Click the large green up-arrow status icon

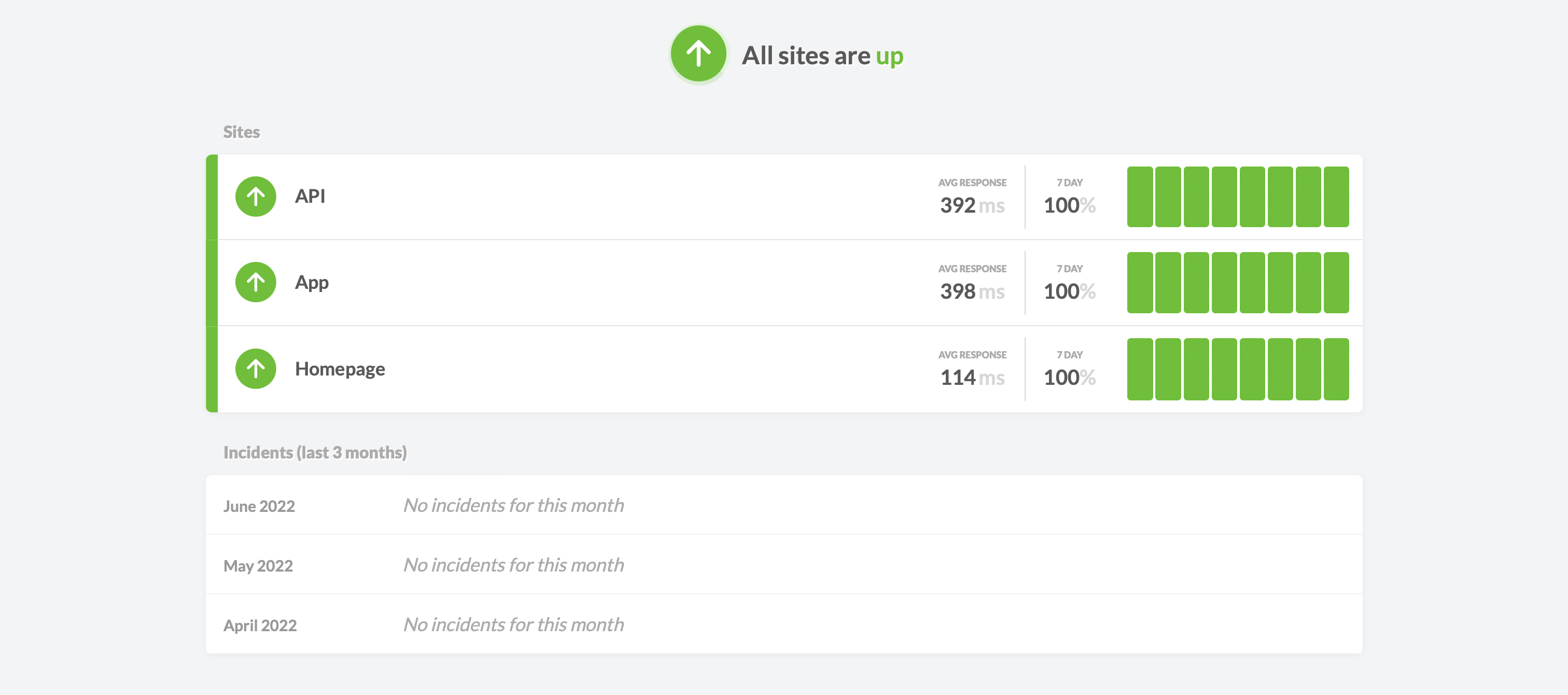point(698,54)
